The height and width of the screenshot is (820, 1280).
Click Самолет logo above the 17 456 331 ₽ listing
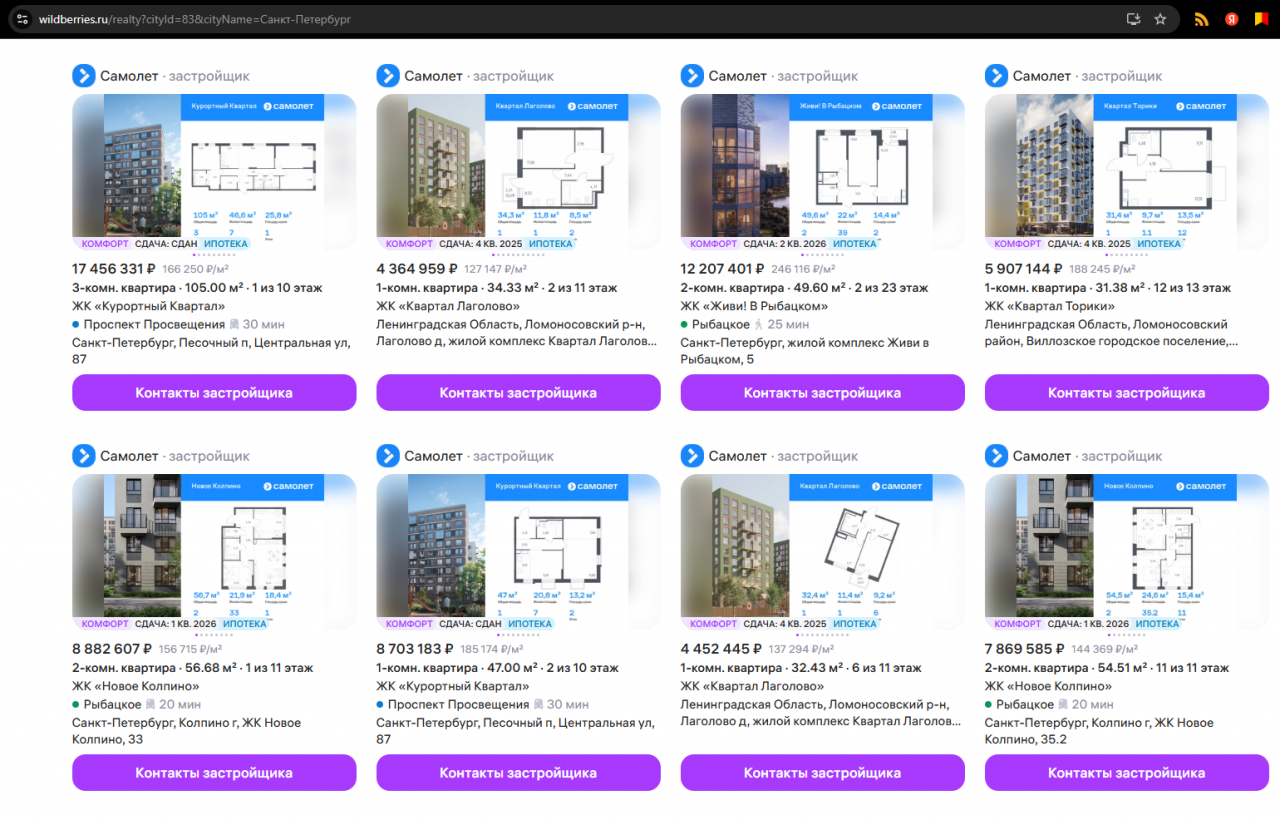(83, 76)
